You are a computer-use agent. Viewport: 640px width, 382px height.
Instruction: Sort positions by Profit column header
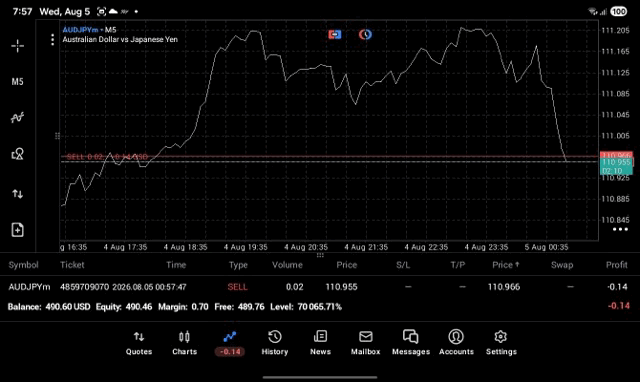[617, 265]
